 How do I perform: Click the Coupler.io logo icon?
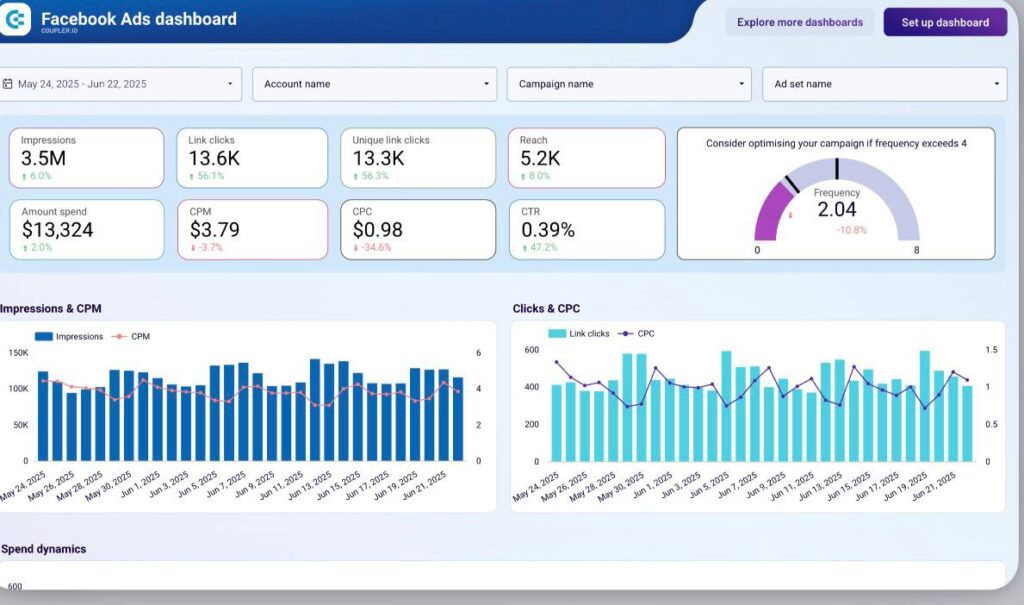tap(14, 20)
